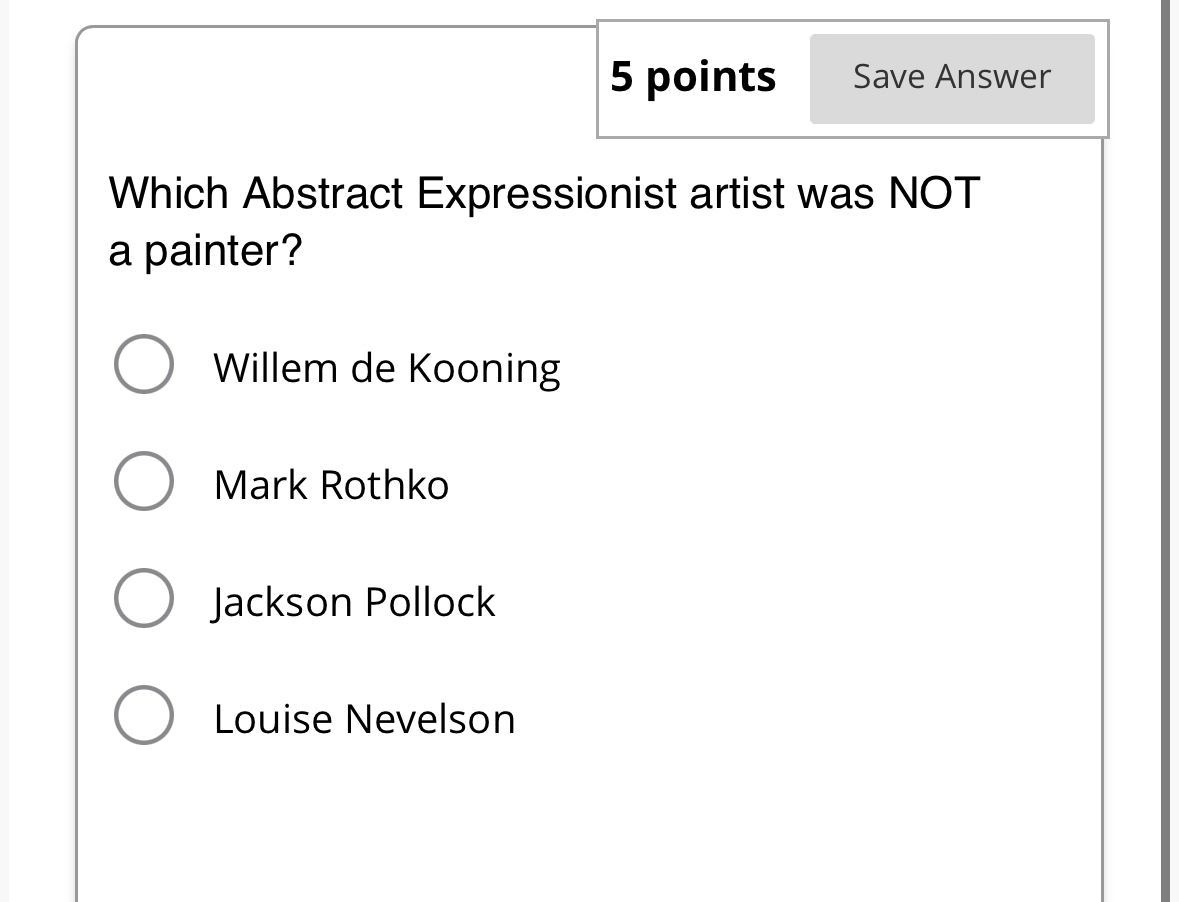Click the Save Answer button
The image size is (1179, 902).
[951, 76]
